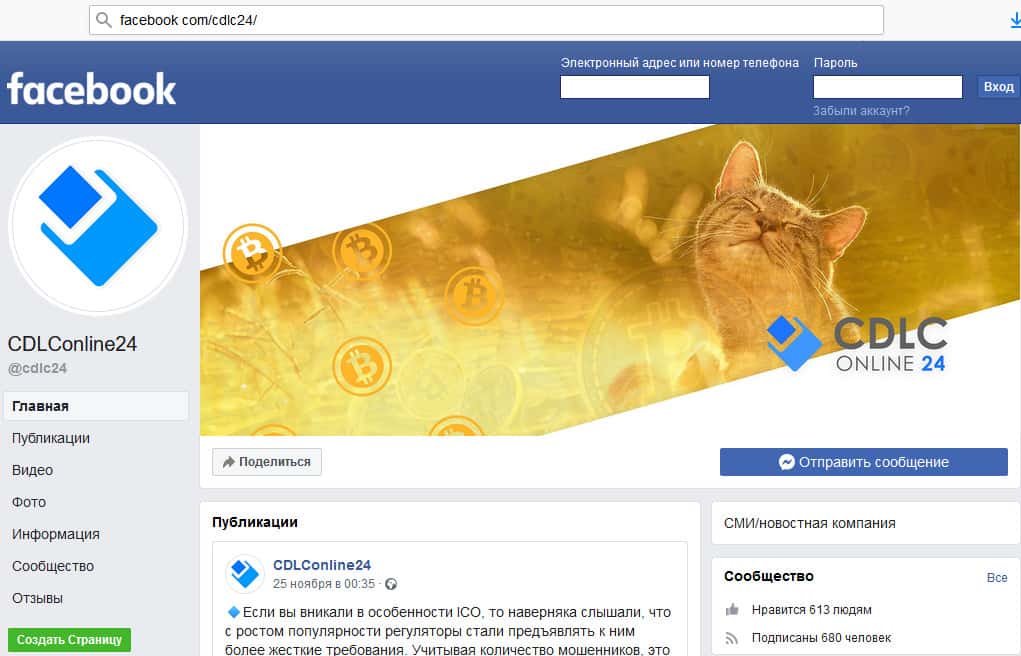Open the Информация sidebar section
1021x656 pixels.
click(x=55, y=534)
